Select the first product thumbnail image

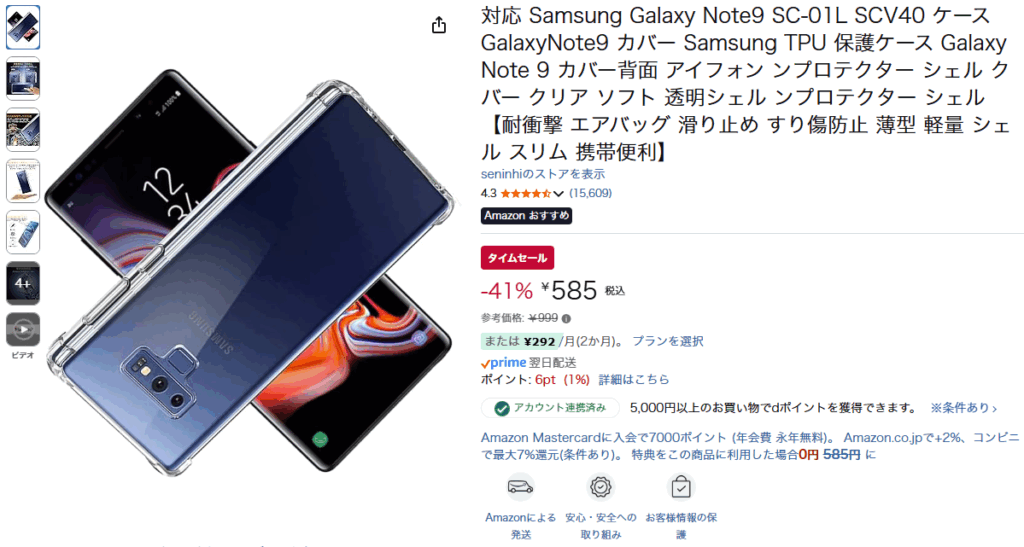23,27
